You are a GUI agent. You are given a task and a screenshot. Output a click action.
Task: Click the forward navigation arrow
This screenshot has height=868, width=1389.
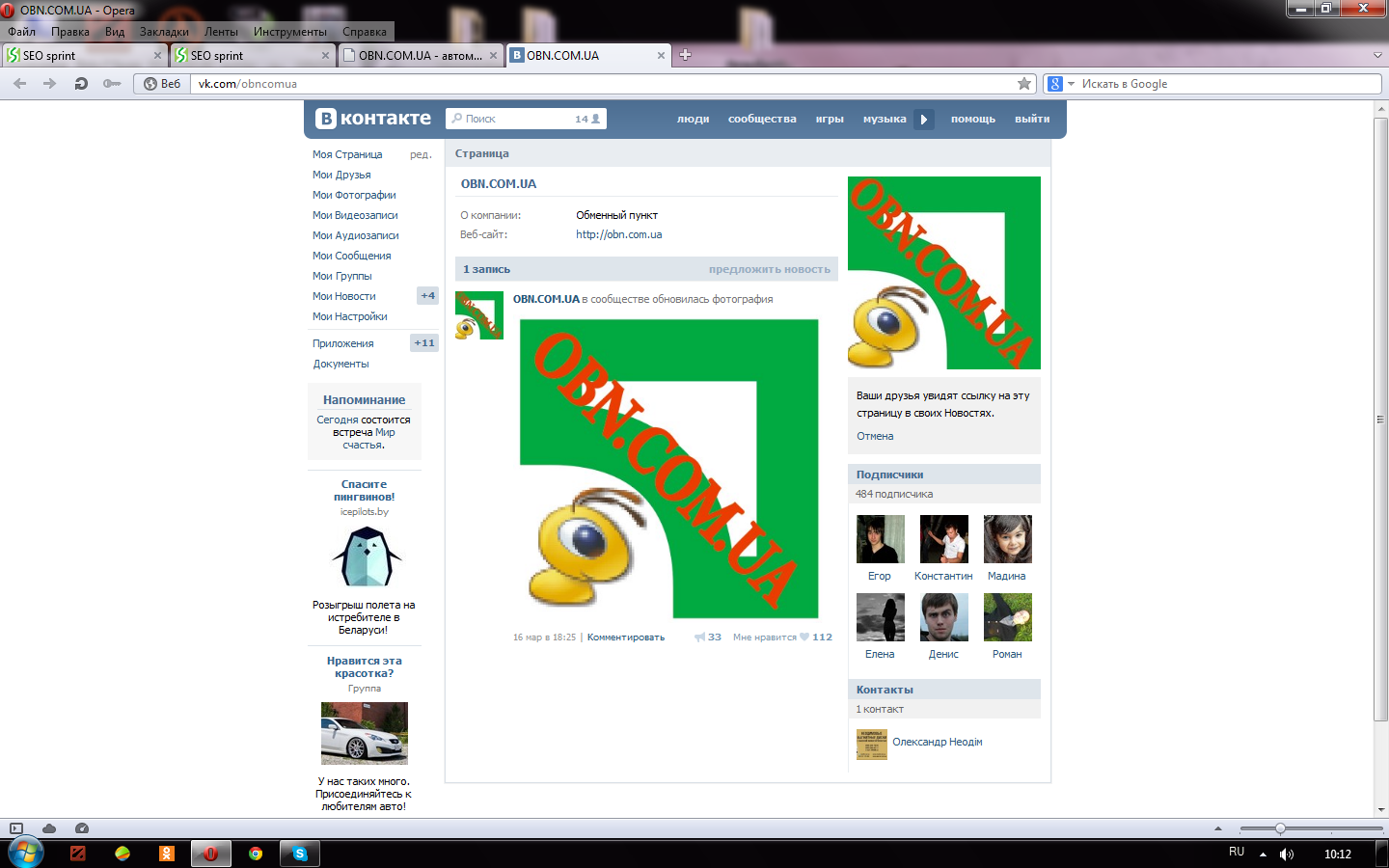coord(49,84)
